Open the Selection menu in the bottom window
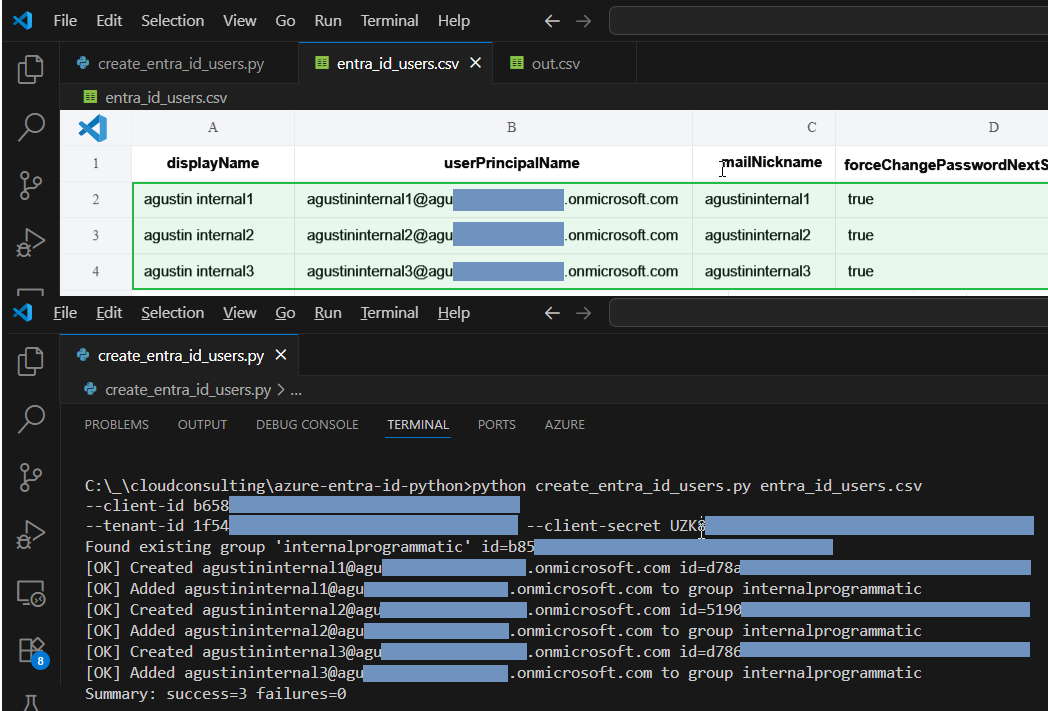Viewport: 1048px width, 711px height. point(172,313)
